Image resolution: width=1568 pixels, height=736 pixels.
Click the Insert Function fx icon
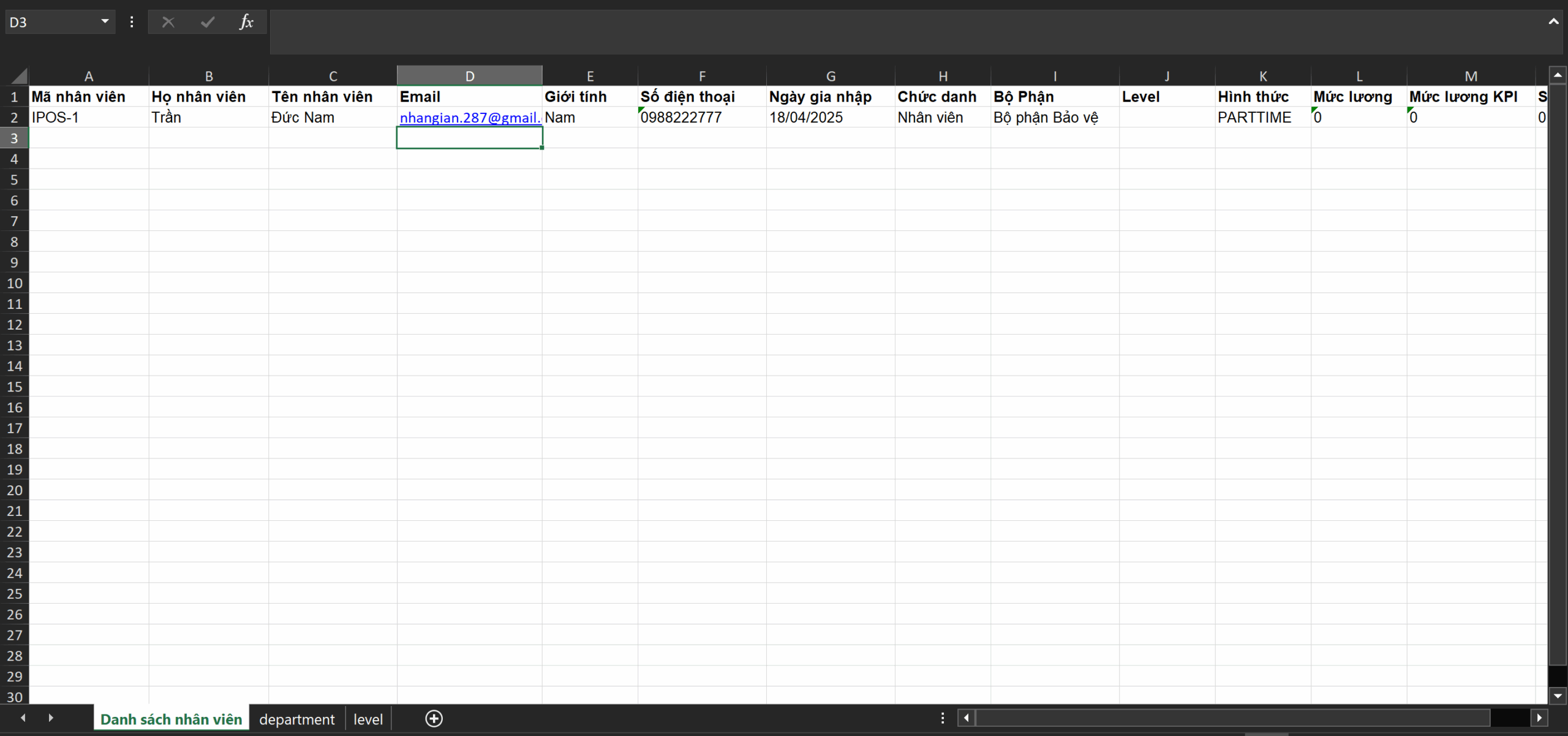tap(246, 23)
